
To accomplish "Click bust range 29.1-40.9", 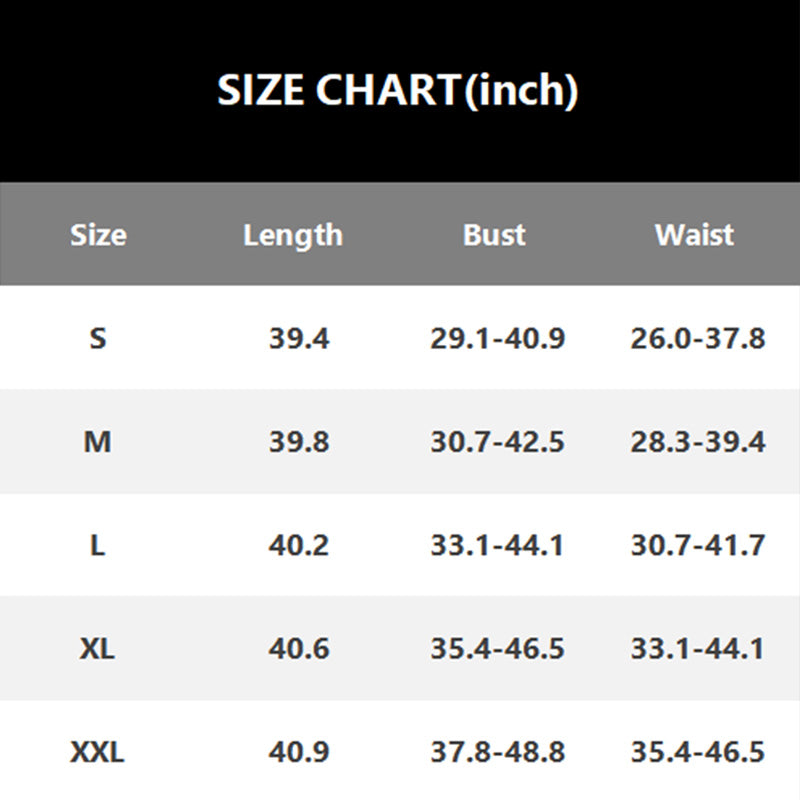I will tap(497, 338).
